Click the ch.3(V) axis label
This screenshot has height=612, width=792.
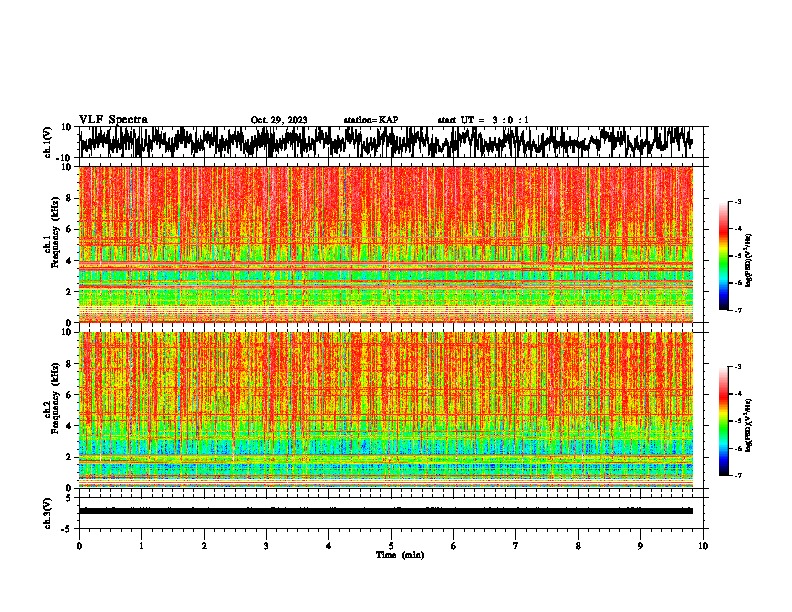(47, 513)
